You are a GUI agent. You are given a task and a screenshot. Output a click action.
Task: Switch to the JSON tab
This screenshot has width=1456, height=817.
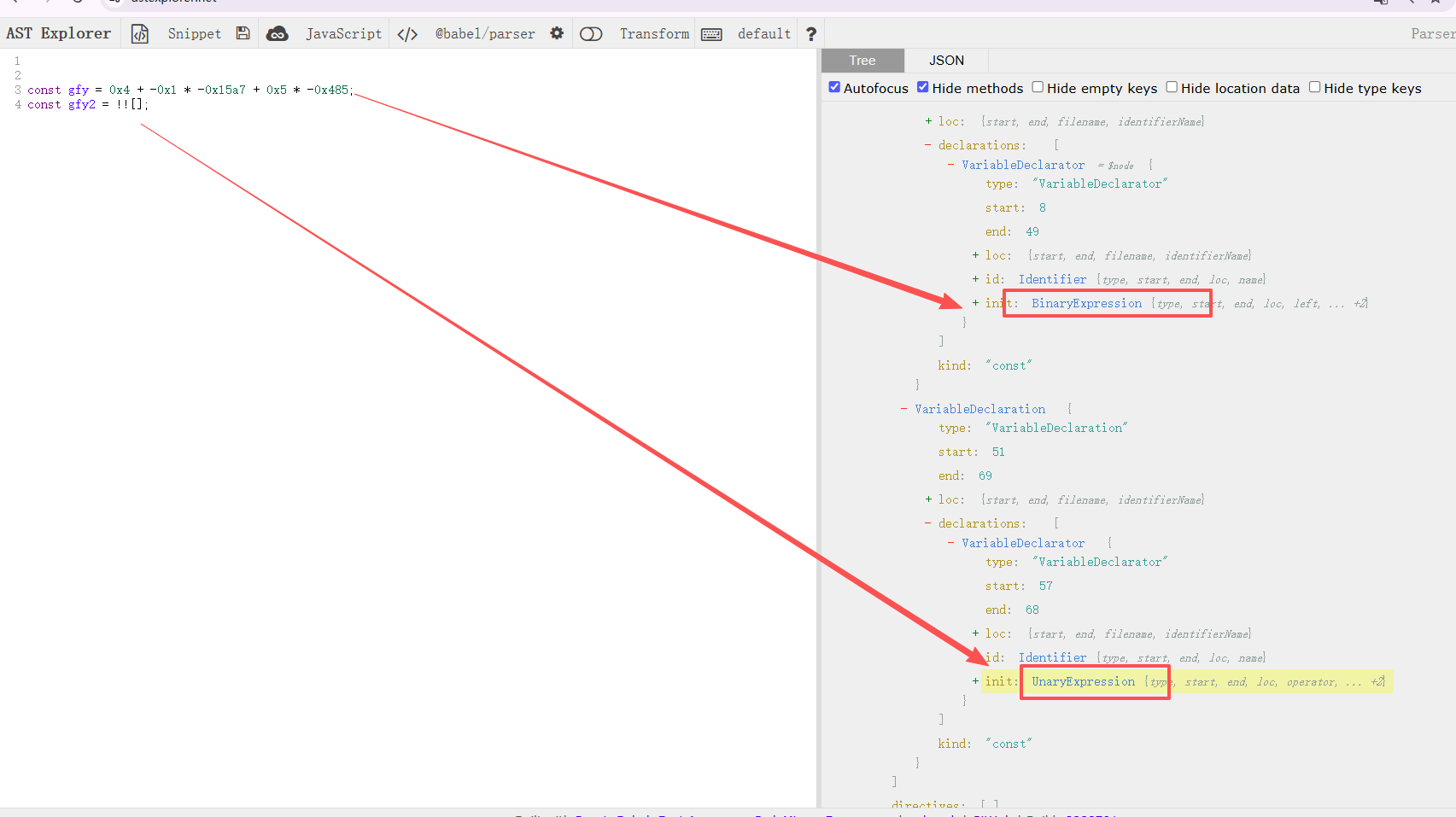pyautogui.click(x=946, y=61)
